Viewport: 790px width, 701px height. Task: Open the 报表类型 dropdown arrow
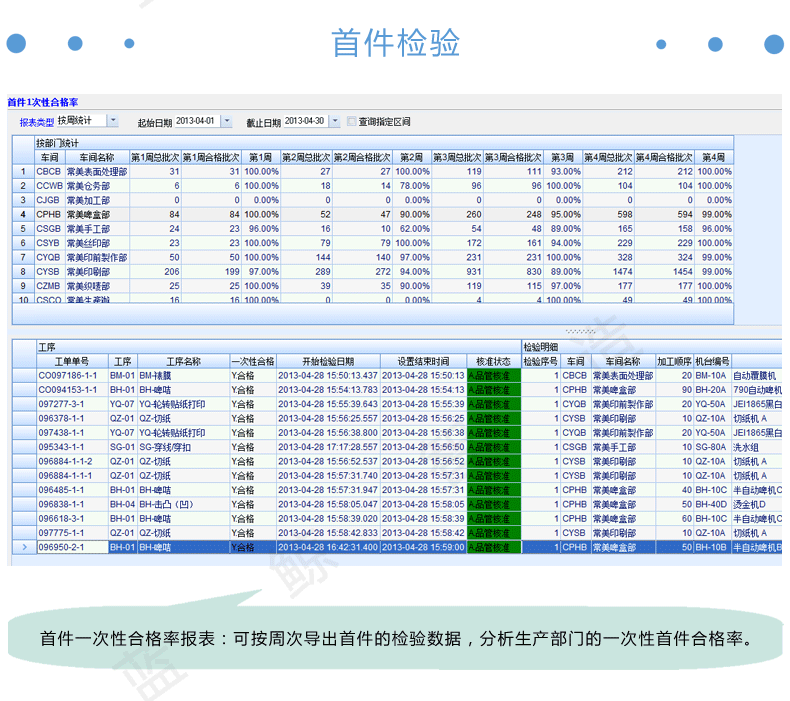click(113, 121)
